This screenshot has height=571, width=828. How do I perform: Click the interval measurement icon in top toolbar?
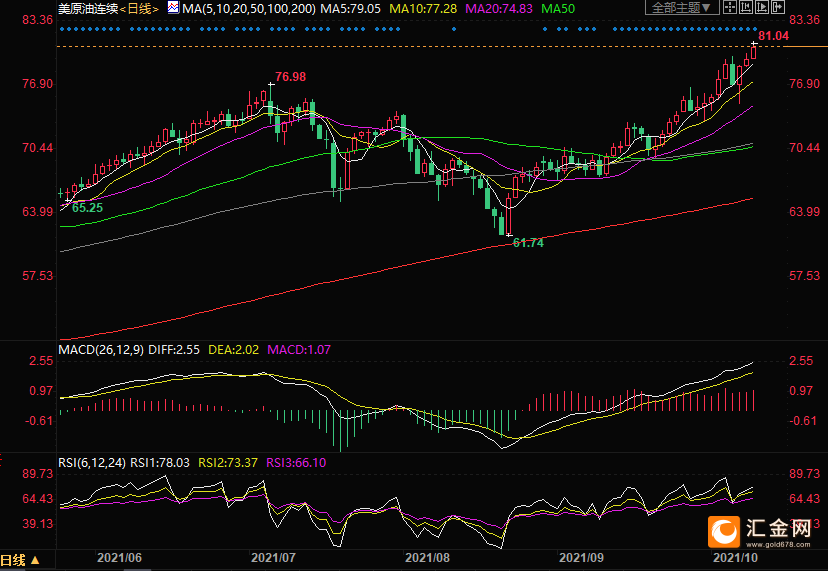pos(746,7)
